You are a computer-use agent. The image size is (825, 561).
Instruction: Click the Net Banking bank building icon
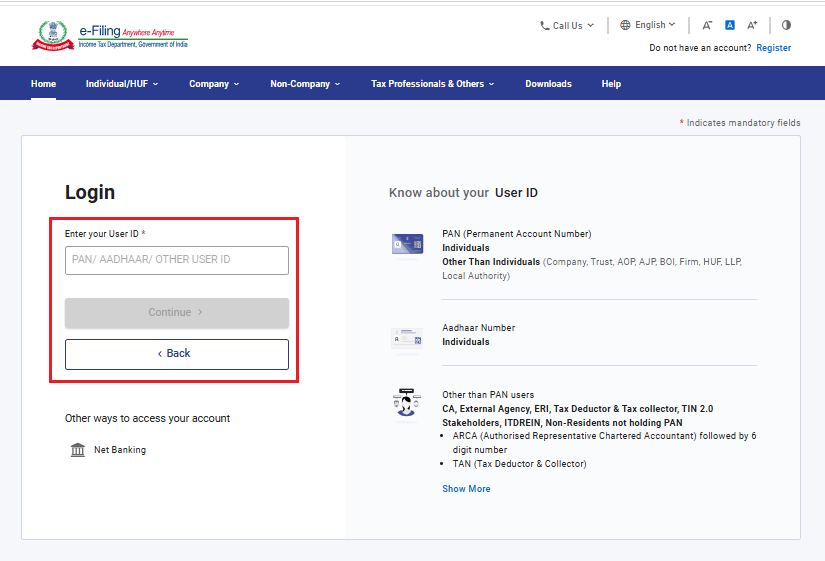click(78, 450)
